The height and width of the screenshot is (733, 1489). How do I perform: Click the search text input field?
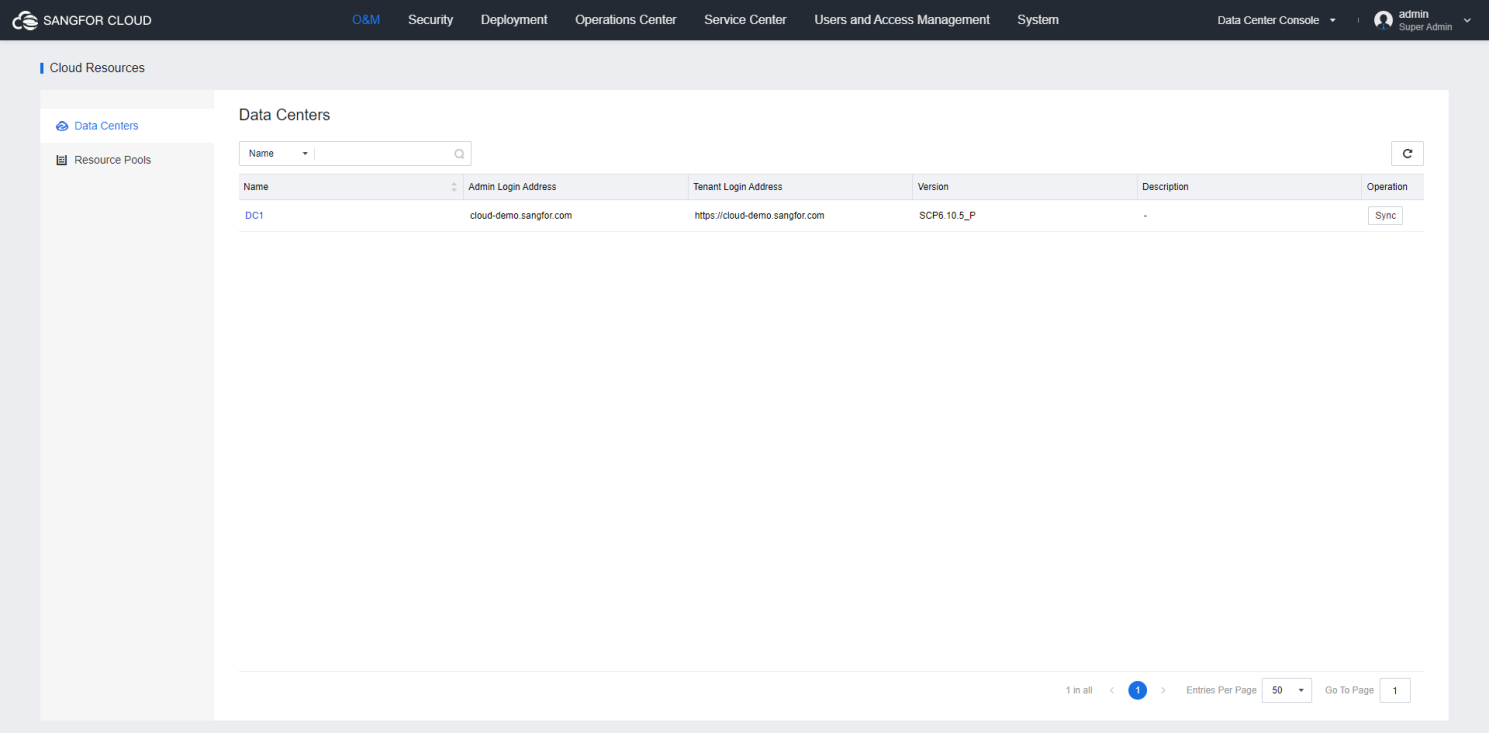tap(383, 154)
